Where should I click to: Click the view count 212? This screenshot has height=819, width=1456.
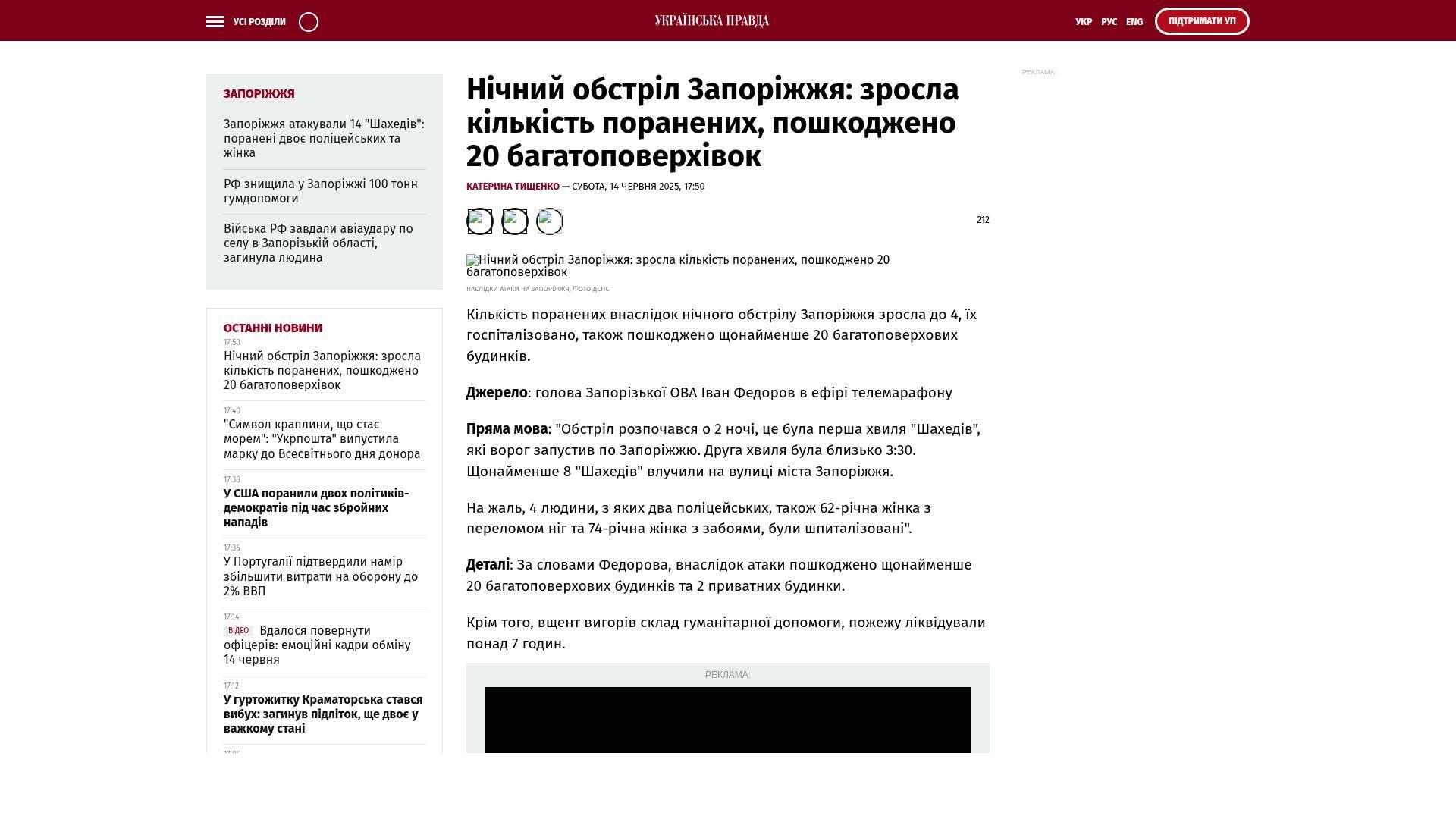click(983, 220)
